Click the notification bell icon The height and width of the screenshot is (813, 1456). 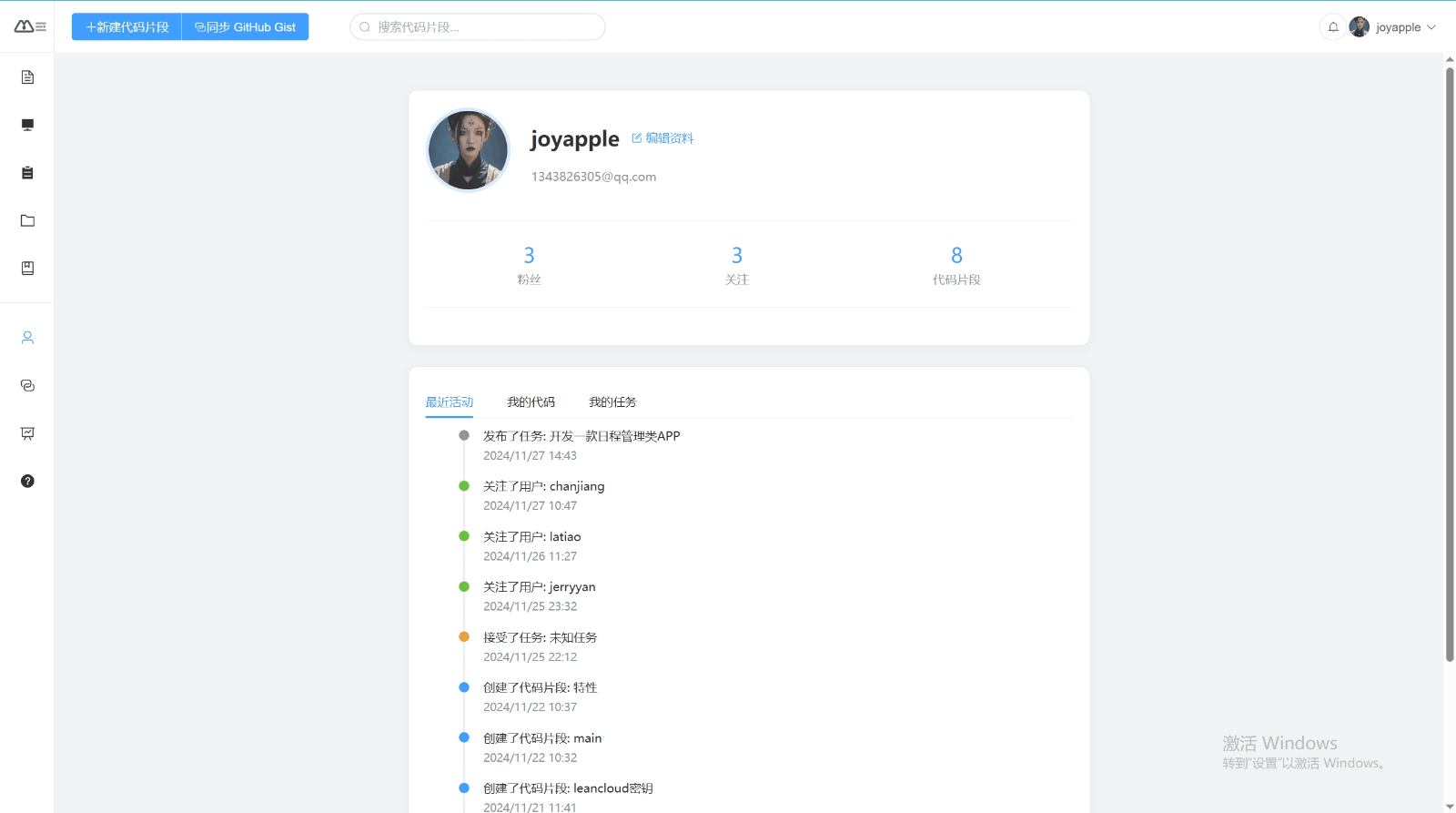point(1333,27)
